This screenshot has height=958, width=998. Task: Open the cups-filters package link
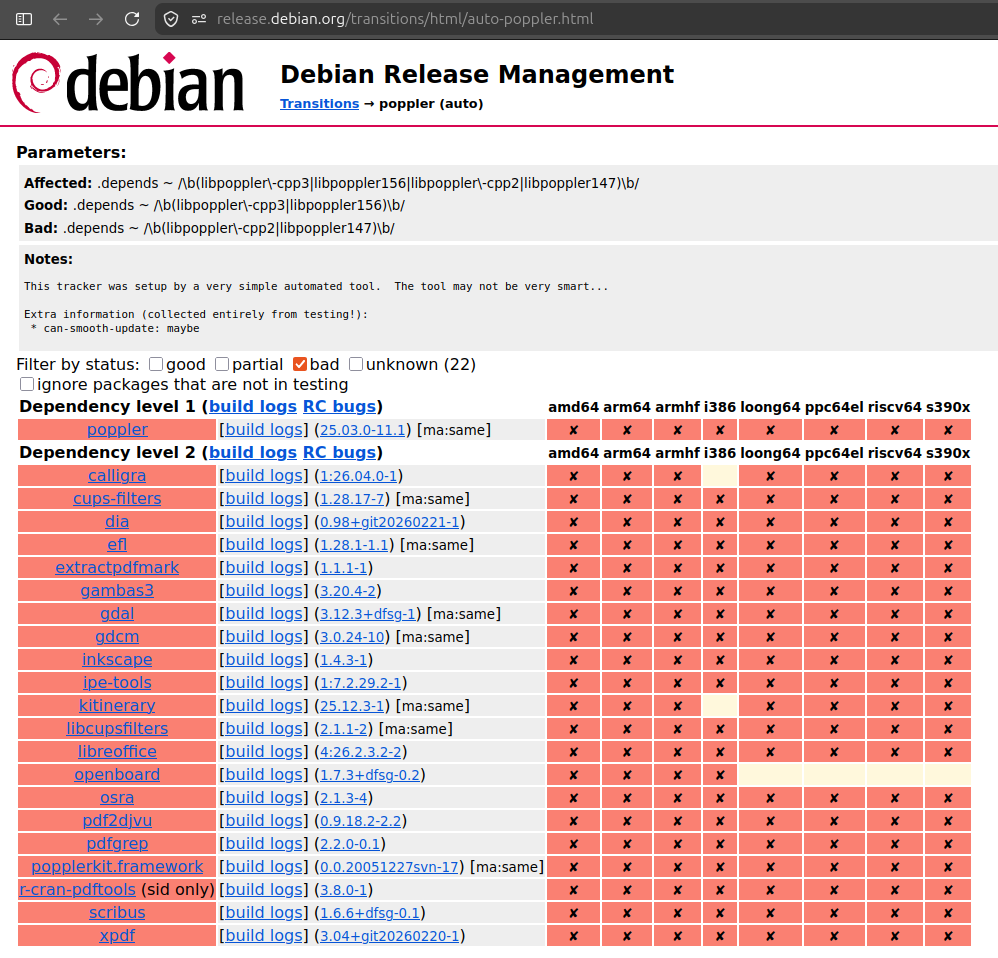tap(117, 498)
